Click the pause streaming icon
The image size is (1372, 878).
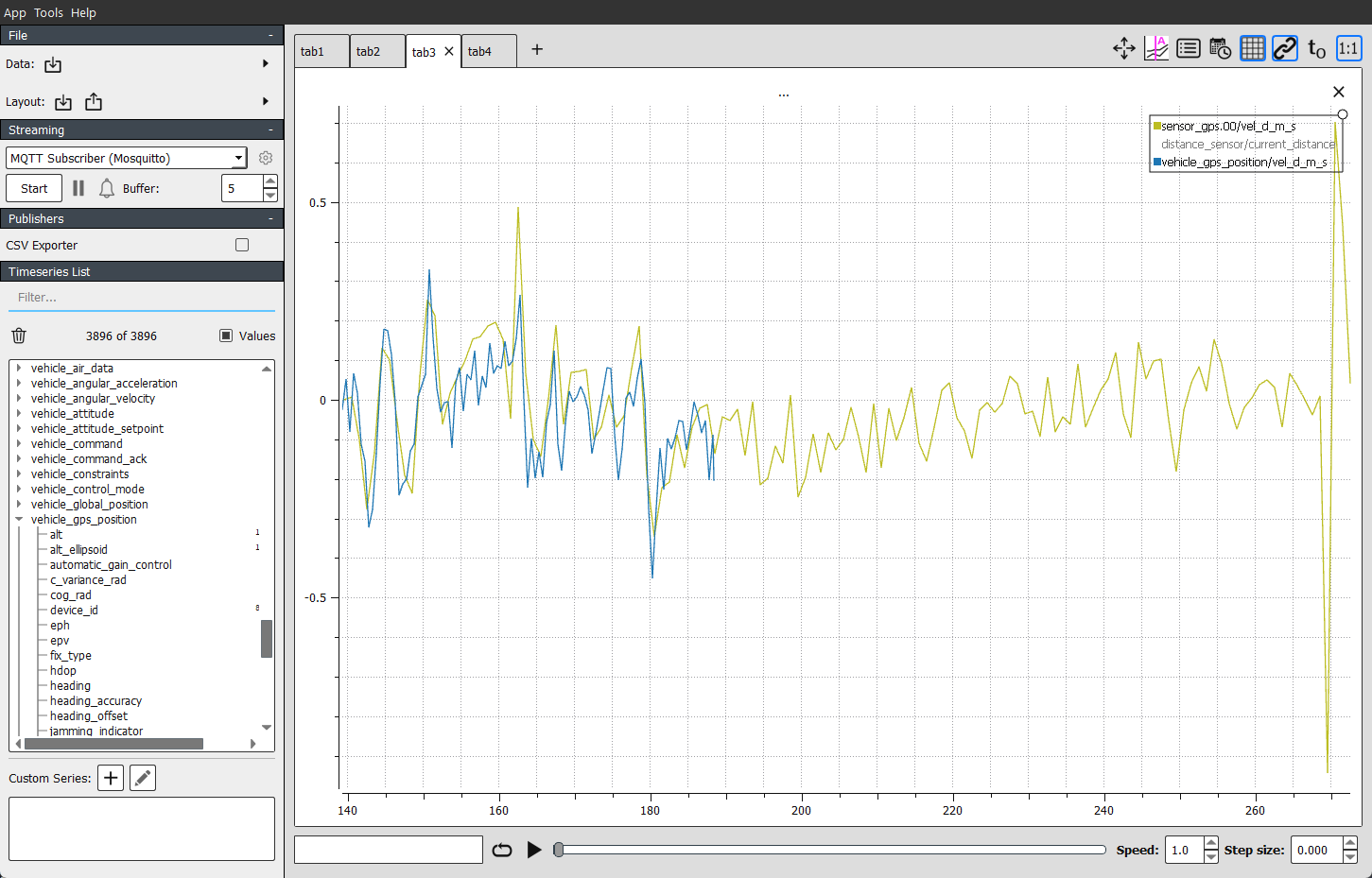click(x=78, y=188)
